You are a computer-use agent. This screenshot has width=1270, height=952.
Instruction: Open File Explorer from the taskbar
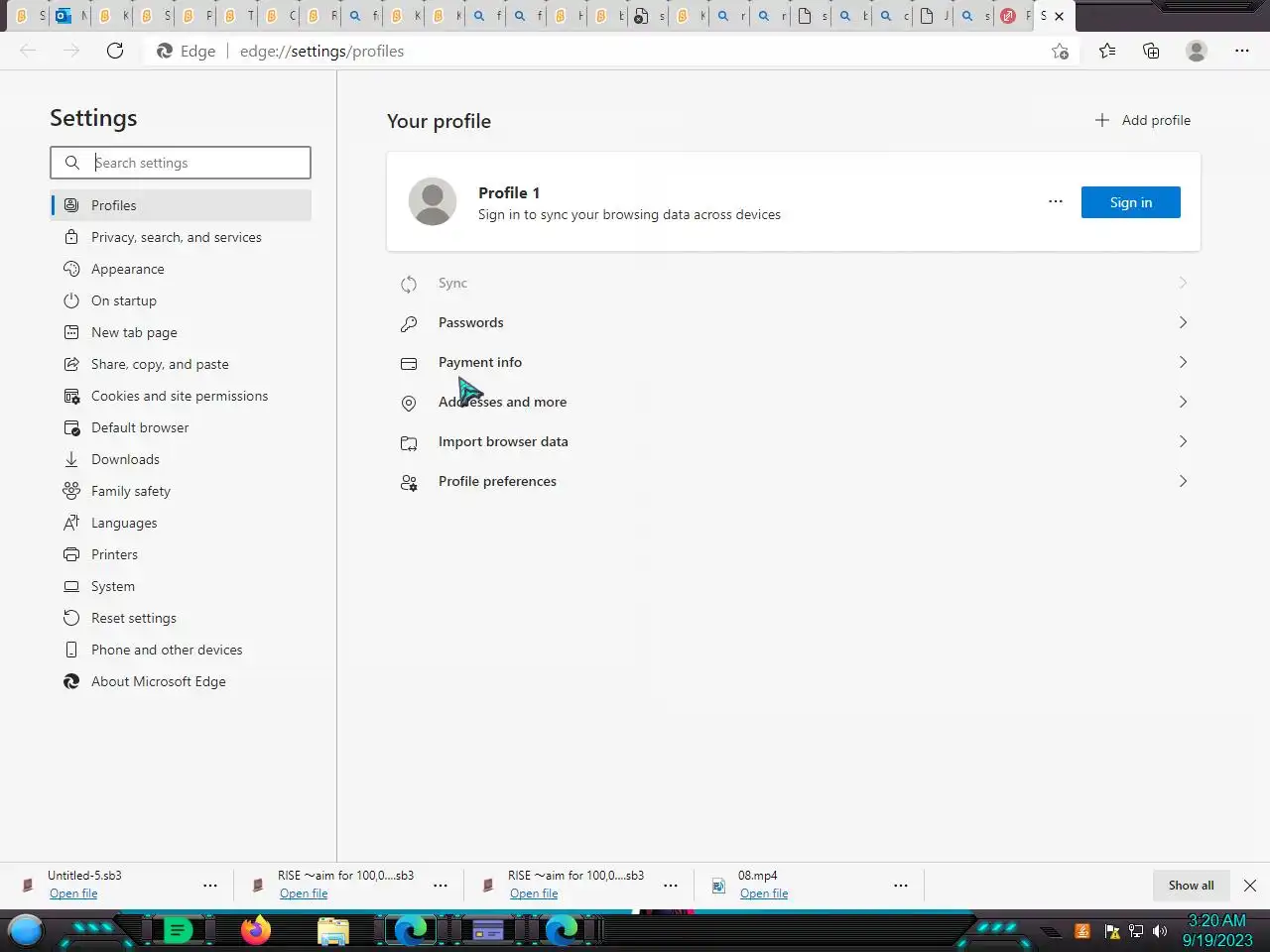[333, 930]
